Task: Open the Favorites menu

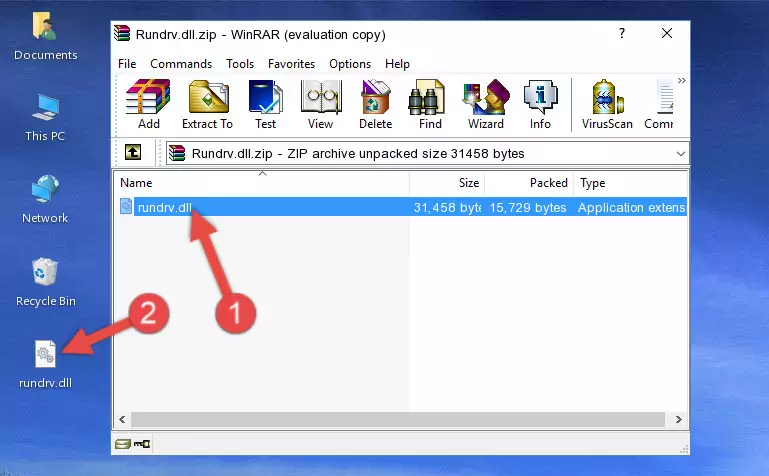Action: [x=291, y=64]
